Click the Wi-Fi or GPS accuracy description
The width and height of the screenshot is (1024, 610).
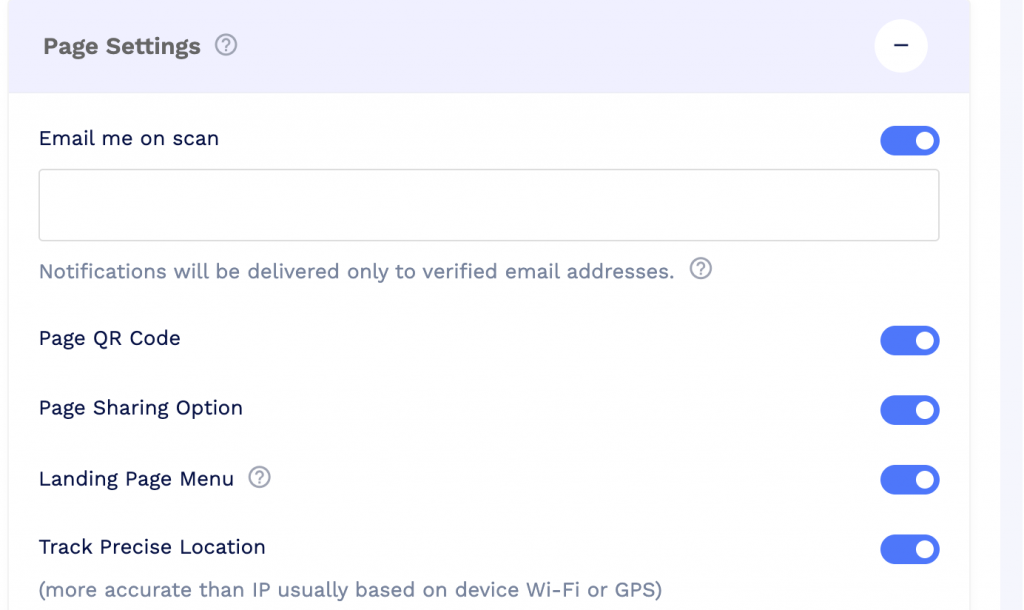point(350,590)
